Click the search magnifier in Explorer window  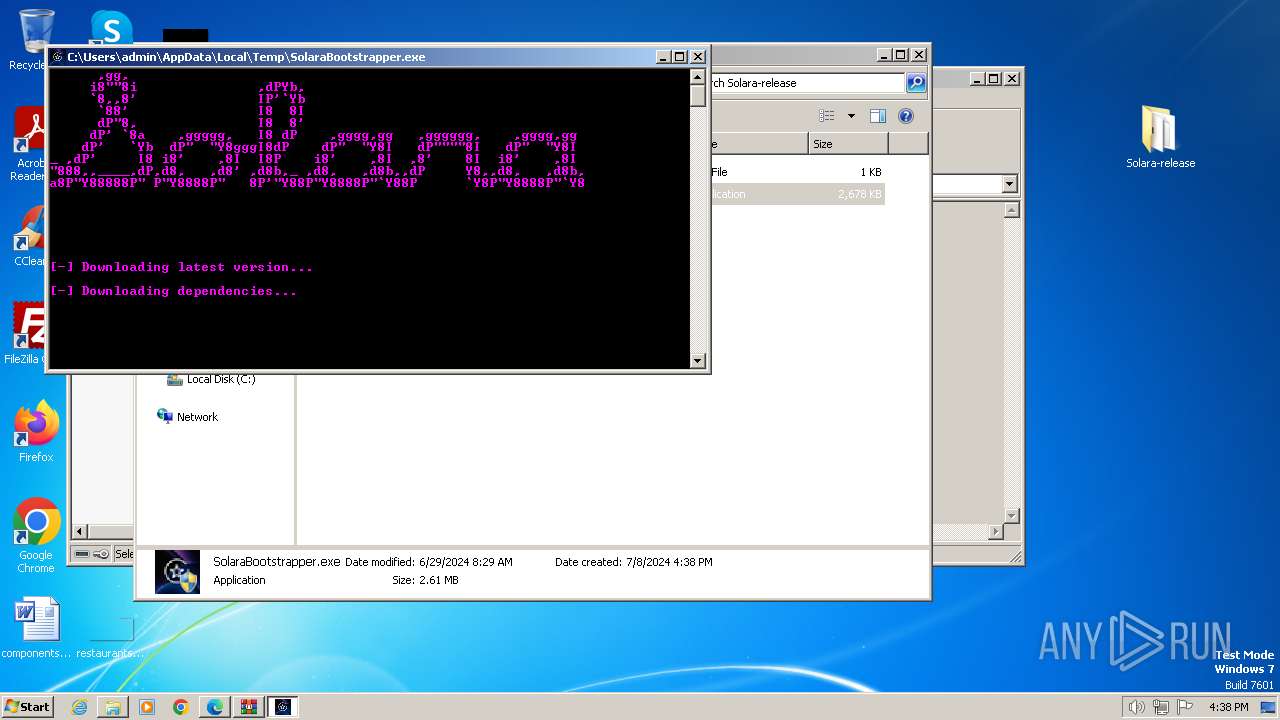coord(915,83)
